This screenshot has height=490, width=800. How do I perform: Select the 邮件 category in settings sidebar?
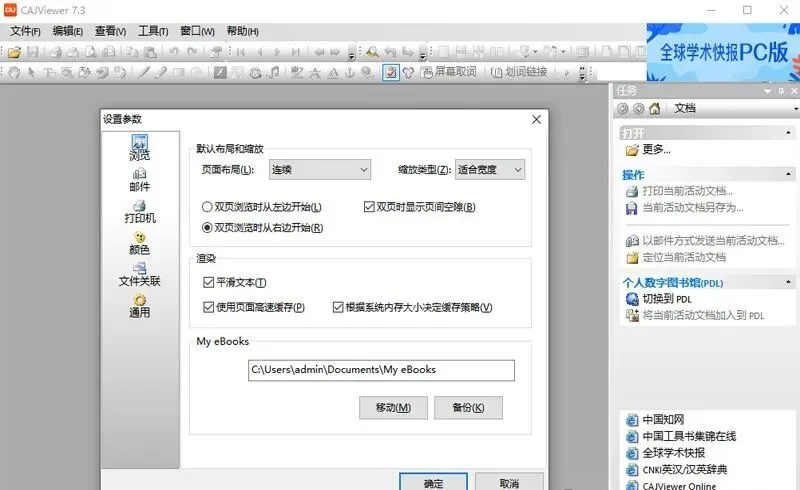(140, 180)
